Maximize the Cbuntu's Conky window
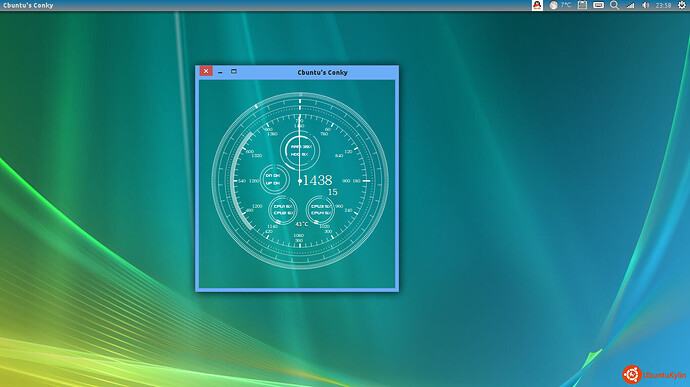690x387 pixels. pyautogui.click(x=234, y=71)
